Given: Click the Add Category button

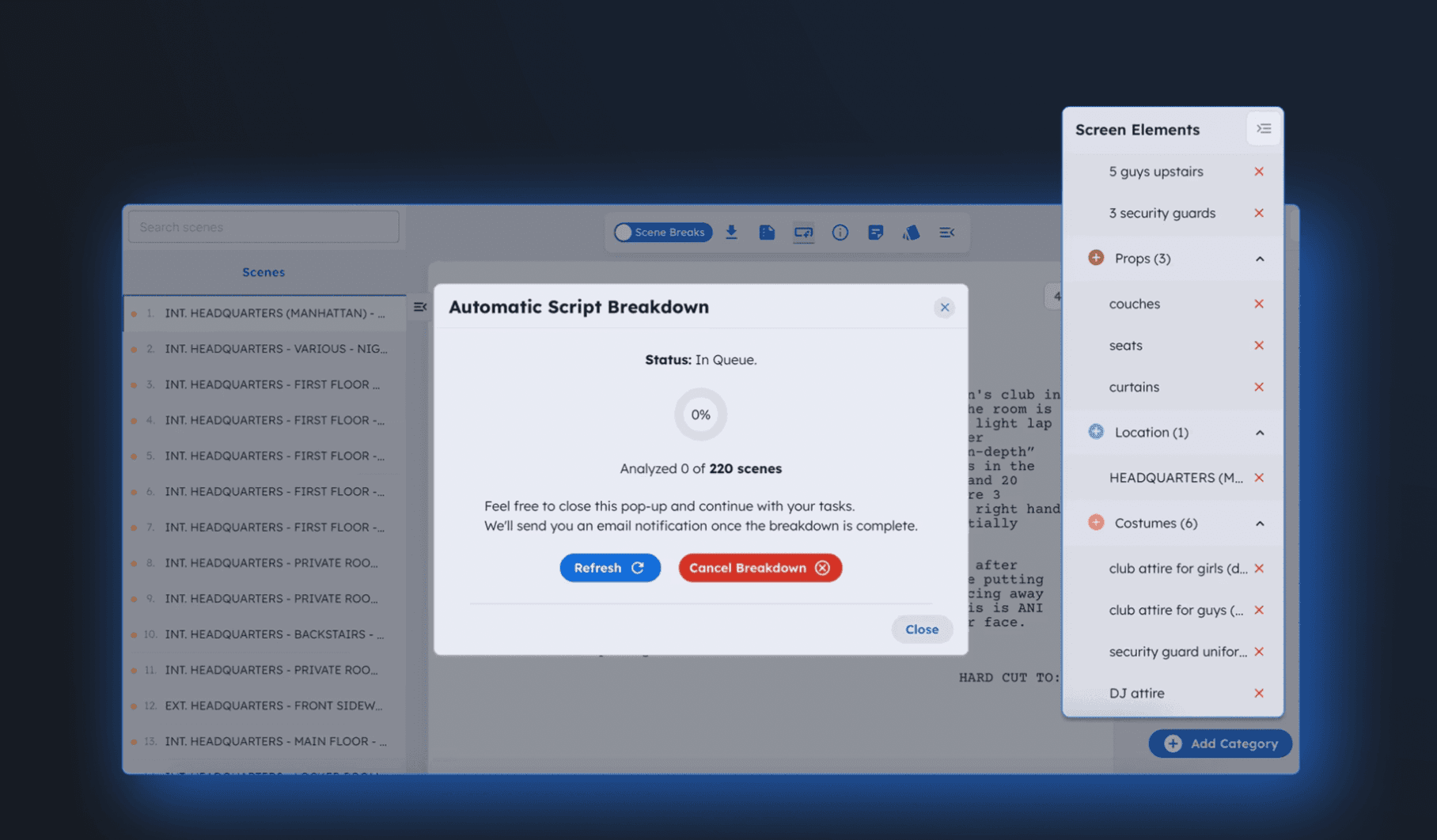Looking at the screenshot, I should tap(1219, 744).
